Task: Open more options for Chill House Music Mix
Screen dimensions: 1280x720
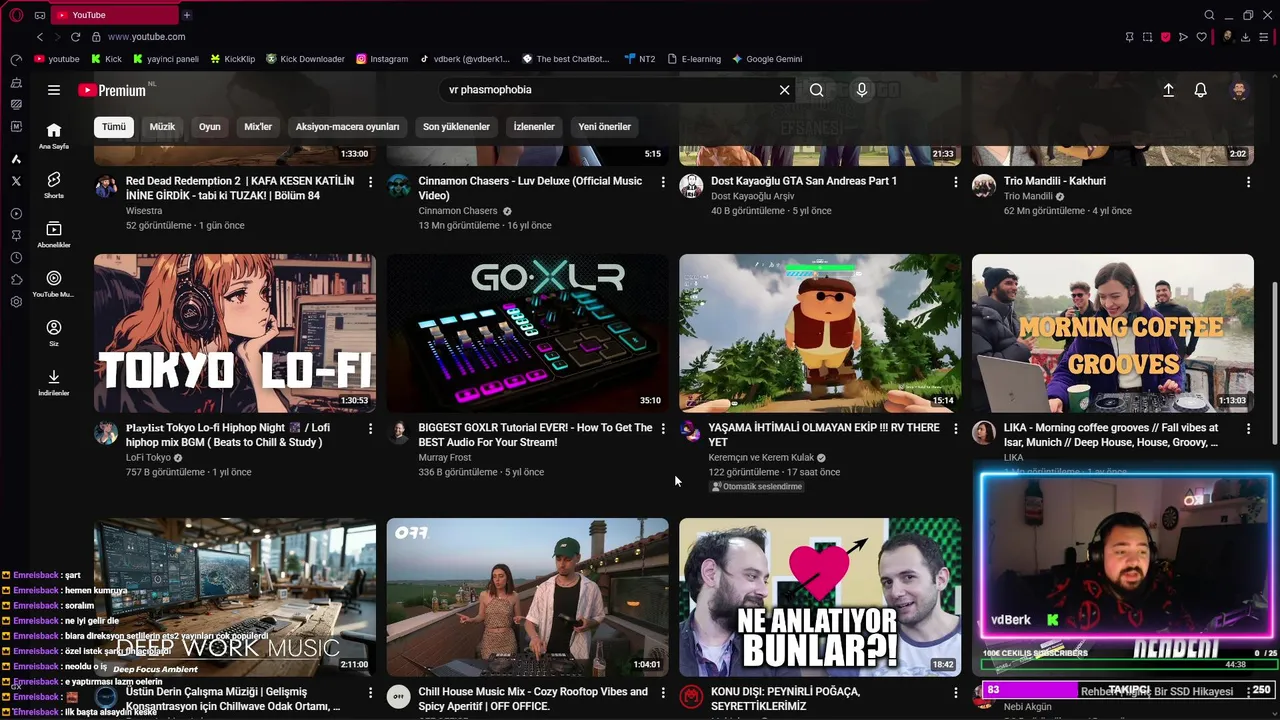Action: click(663, 693)
